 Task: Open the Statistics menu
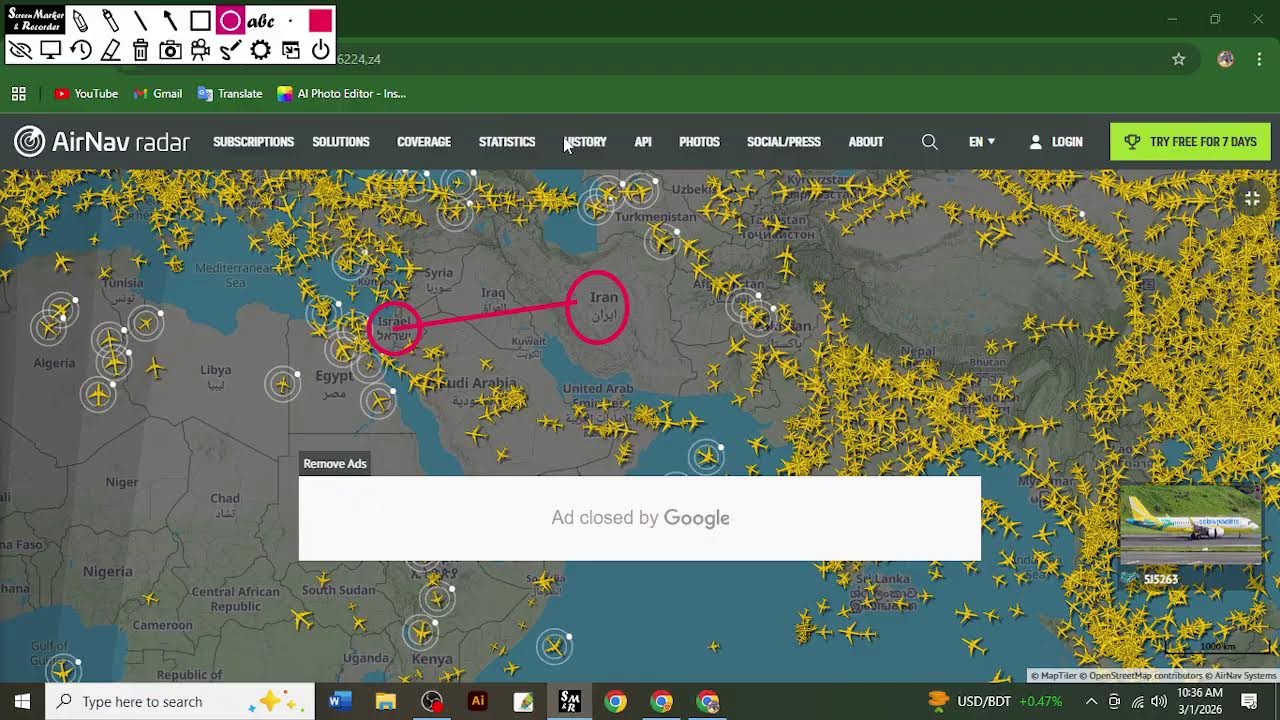[x=507, y=142]
